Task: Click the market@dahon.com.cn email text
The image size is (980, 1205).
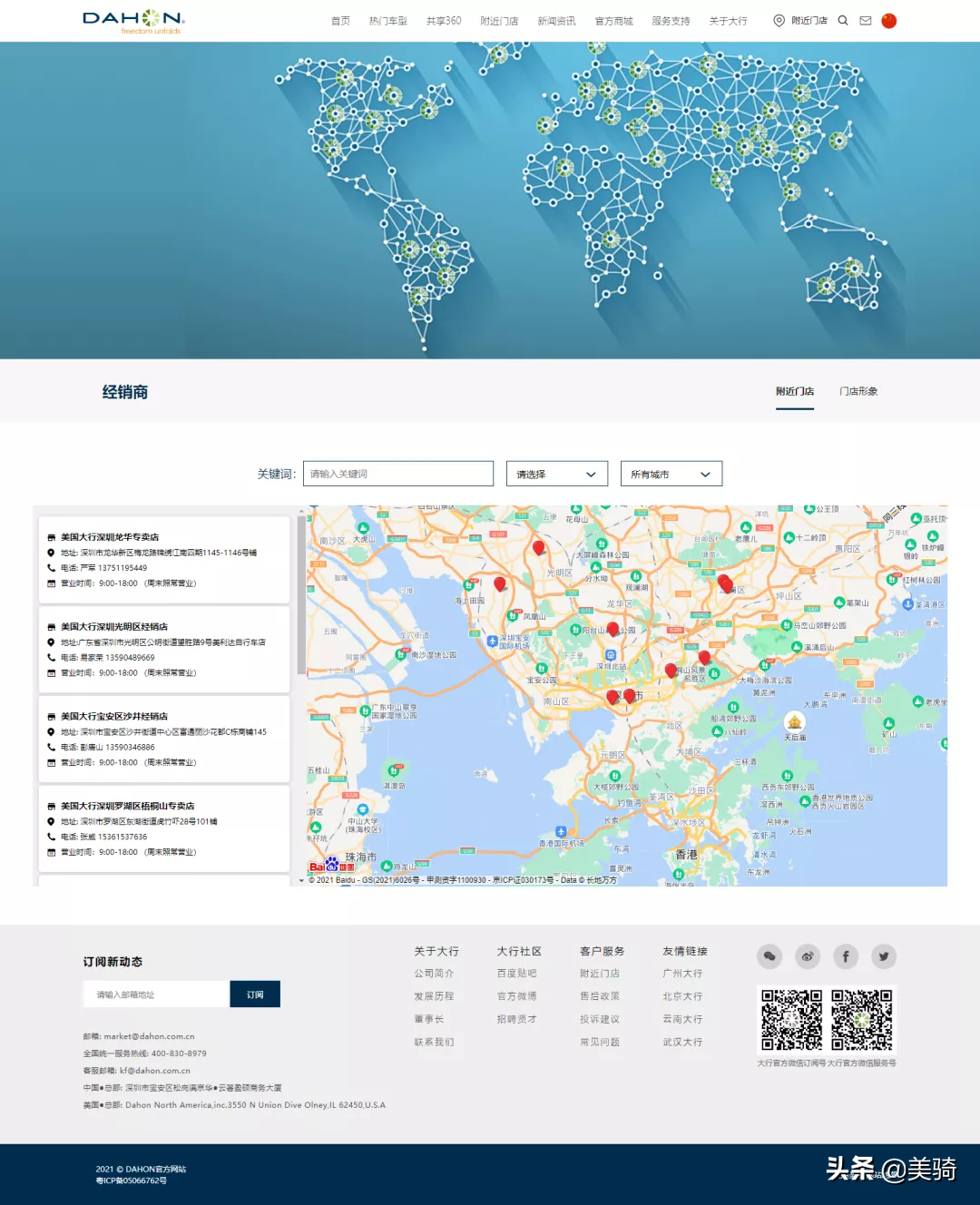Action: [x=147, y=1036]
